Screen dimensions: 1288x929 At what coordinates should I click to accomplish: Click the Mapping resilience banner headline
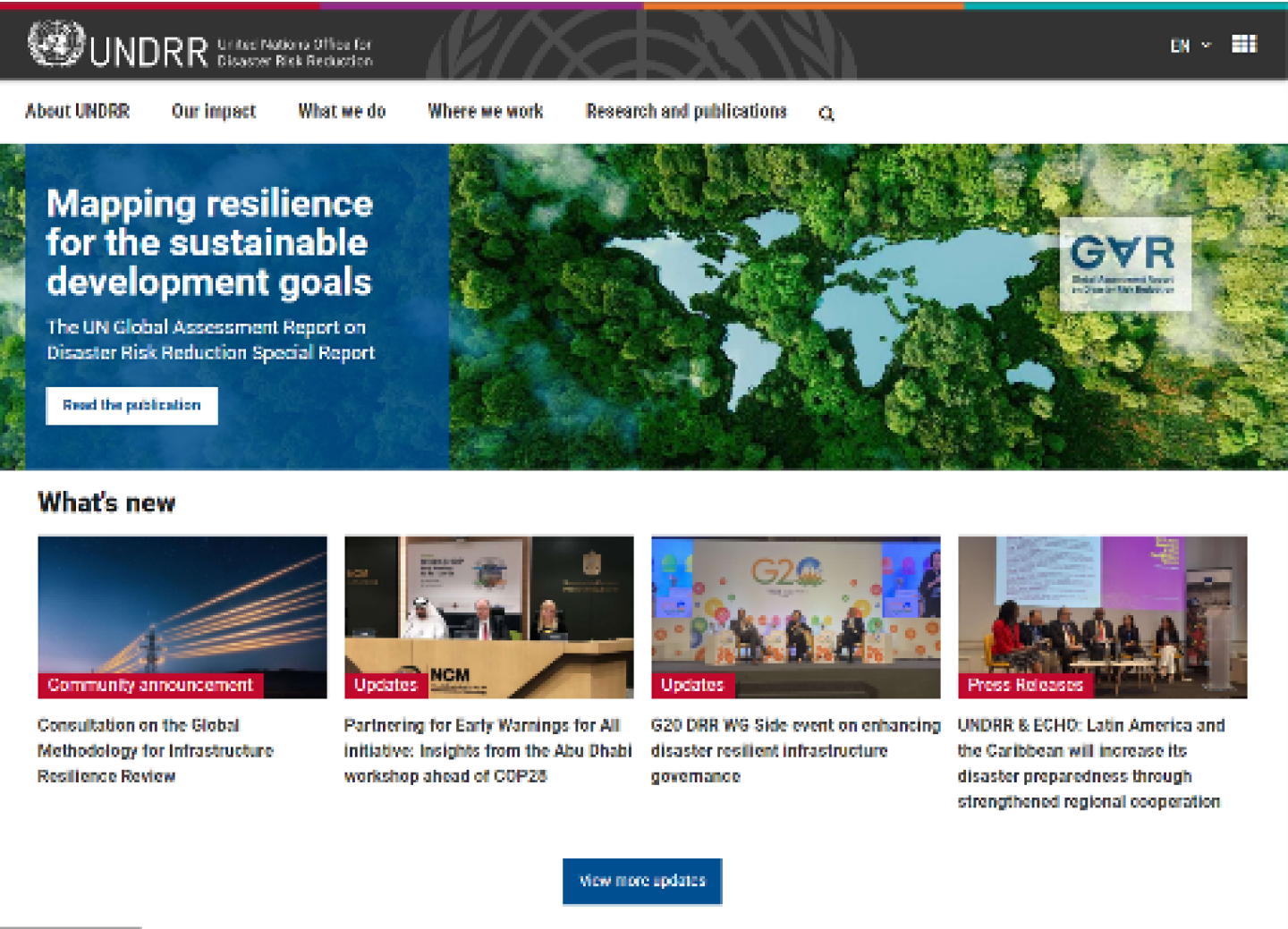(x=209, y=242)
